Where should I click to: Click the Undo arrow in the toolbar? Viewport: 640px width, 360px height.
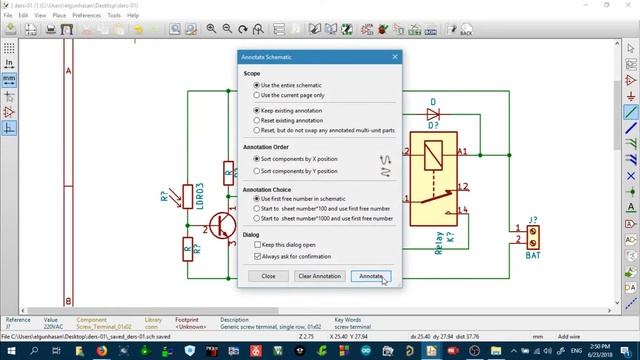pos(138,29)
